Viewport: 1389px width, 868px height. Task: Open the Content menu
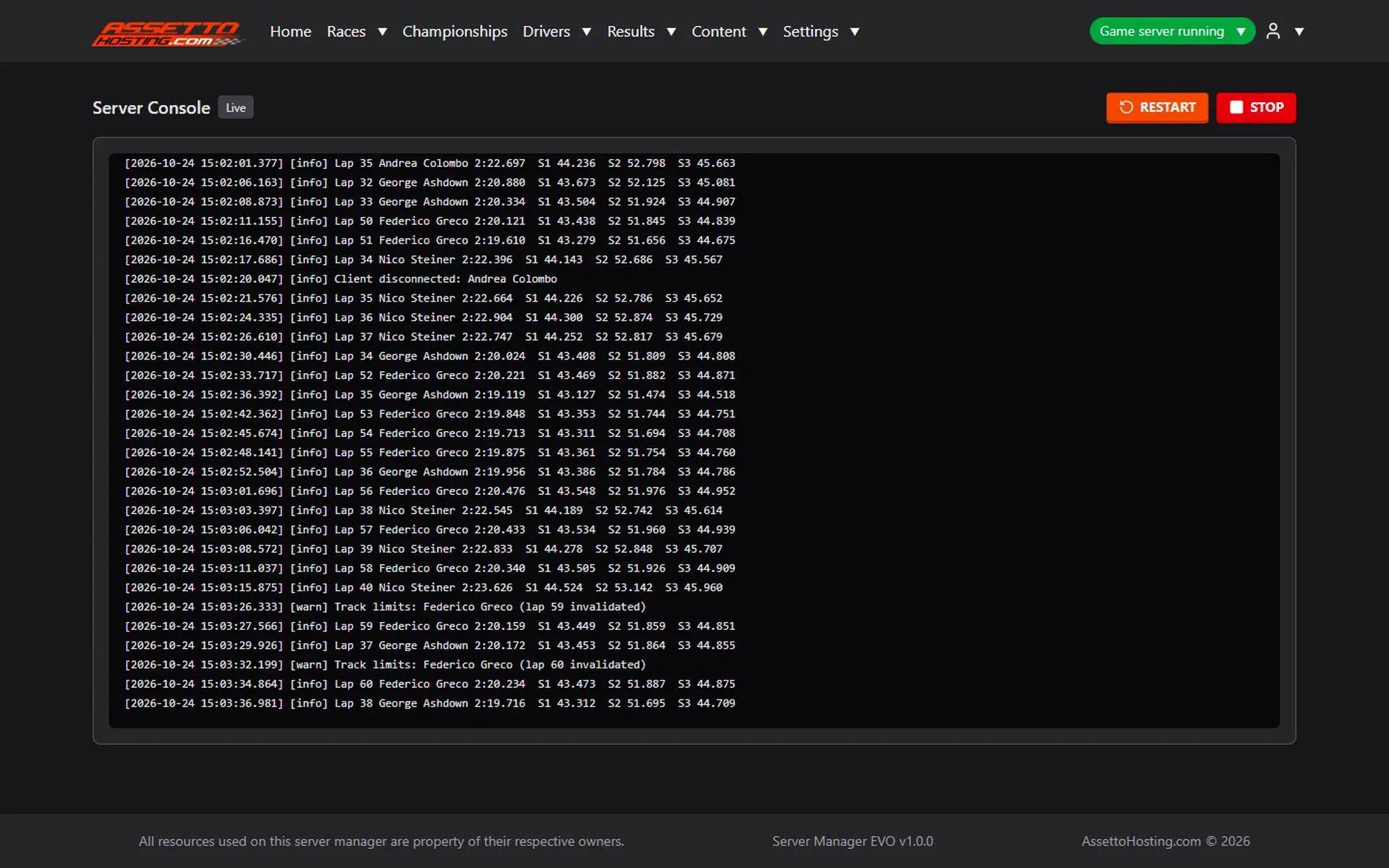pyautogui.click(x=718, y=31)
